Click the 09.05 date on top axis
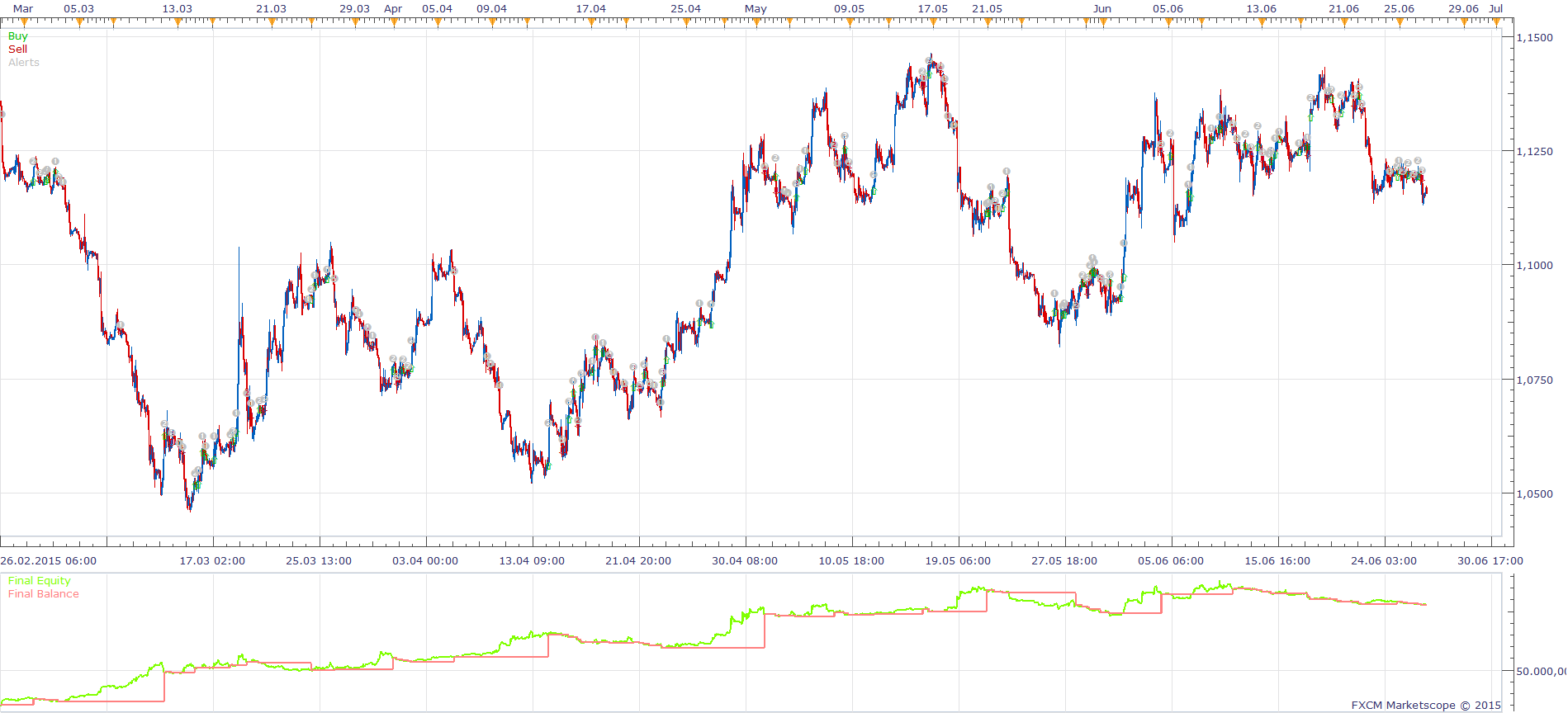 pos(849,9)
